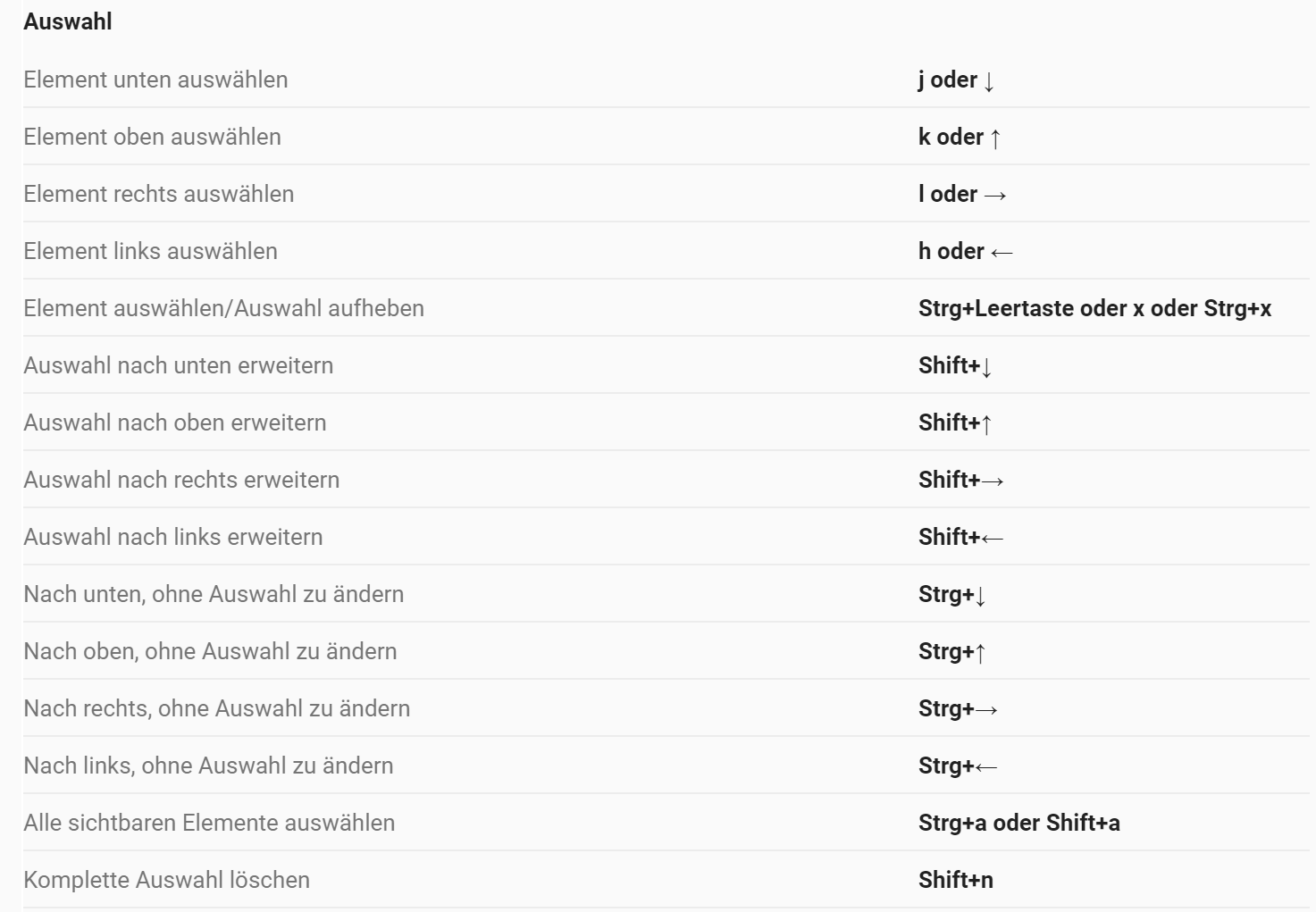Click the "l oder →" shortcut text

tap(962, 194)
